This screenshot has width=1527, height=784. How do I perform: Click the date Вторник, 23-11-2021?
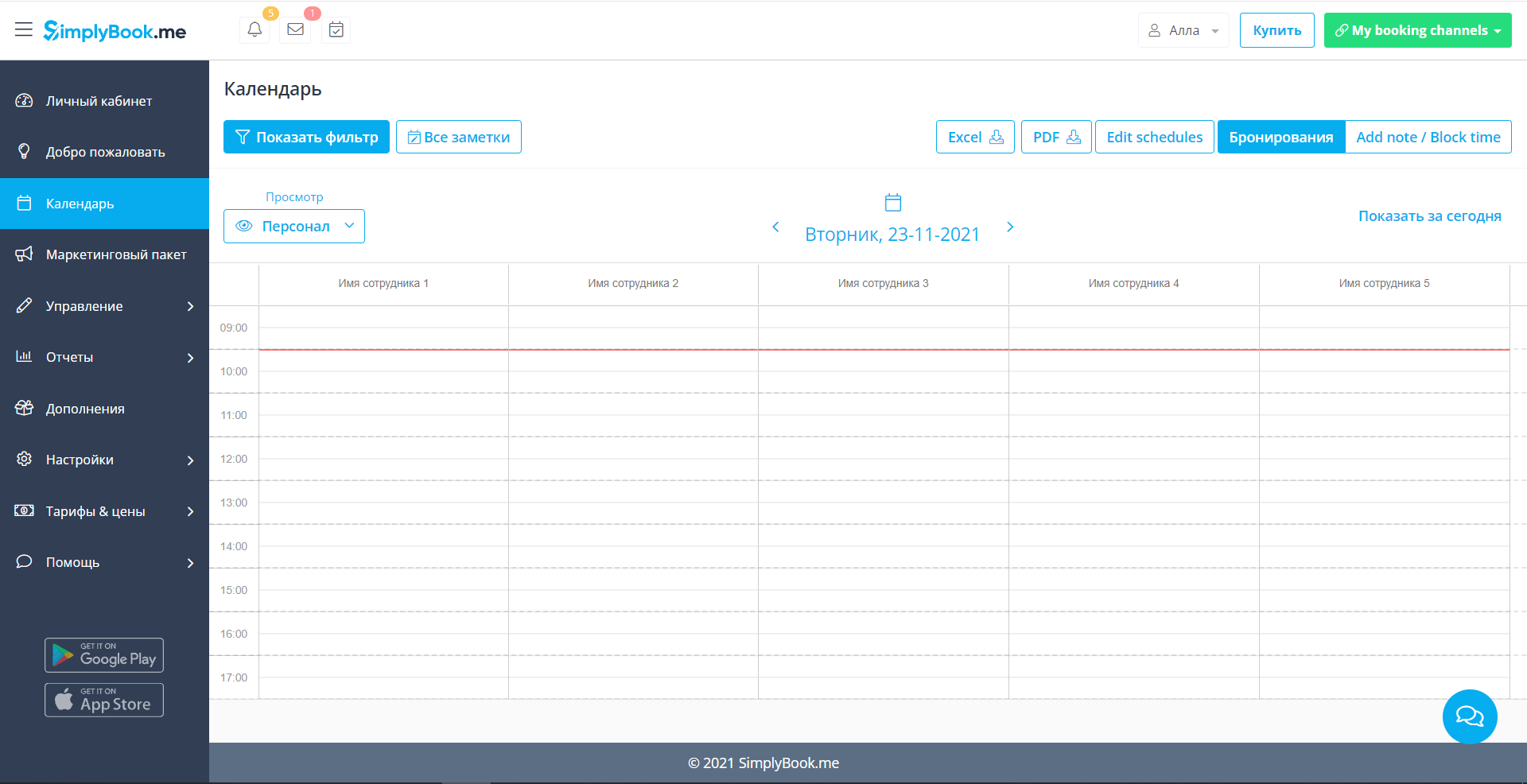892,235
